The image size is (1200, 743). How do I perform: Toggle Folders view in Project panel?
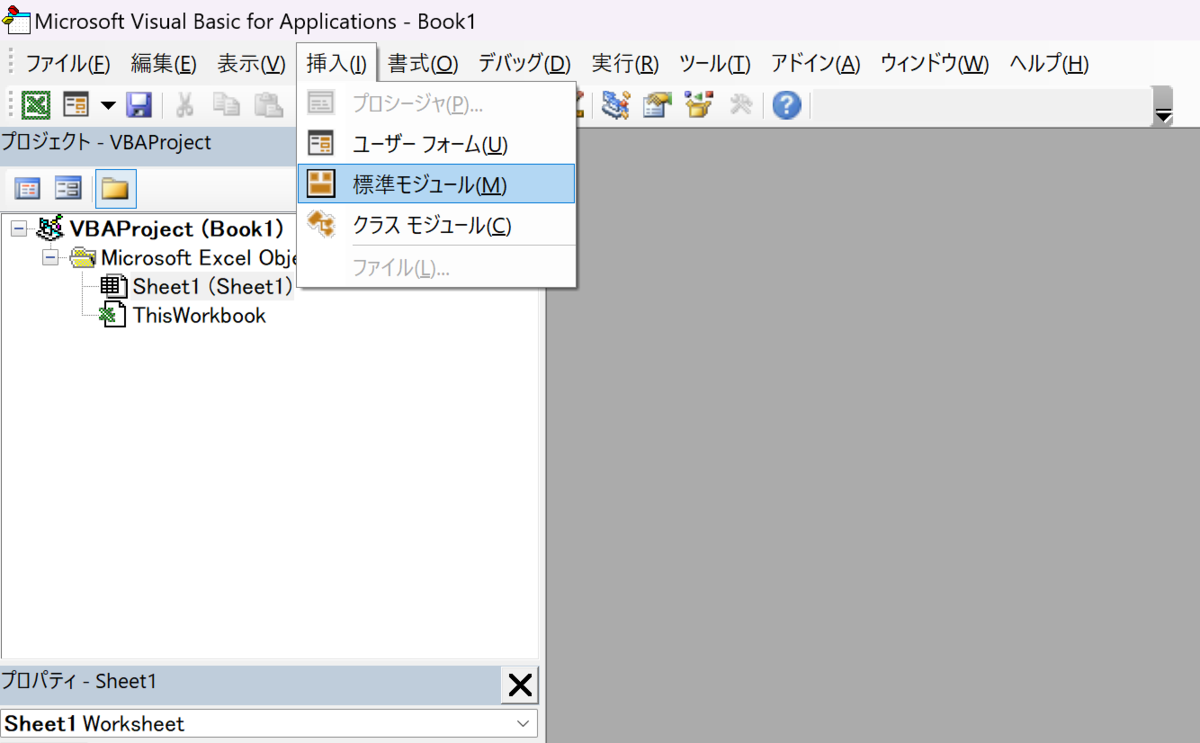tap(116, 188)
